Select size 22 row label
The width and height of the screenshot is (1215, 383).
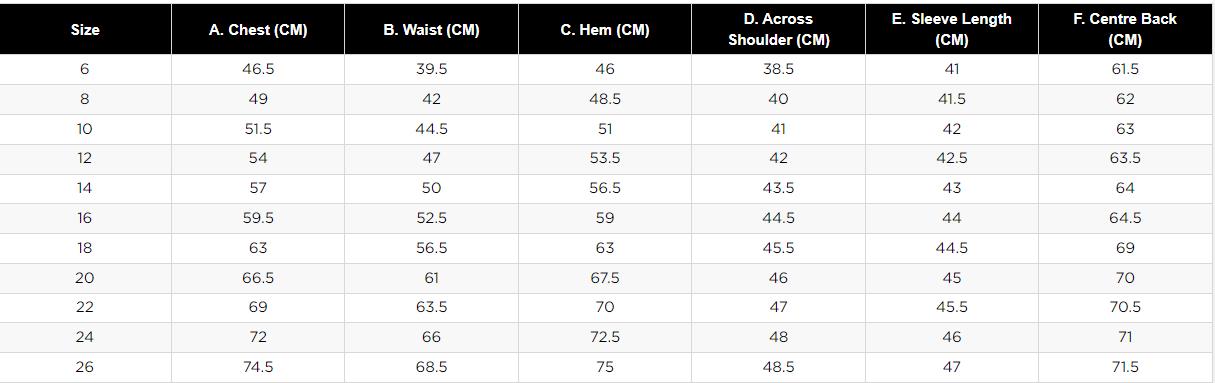[x=85, y=307]
